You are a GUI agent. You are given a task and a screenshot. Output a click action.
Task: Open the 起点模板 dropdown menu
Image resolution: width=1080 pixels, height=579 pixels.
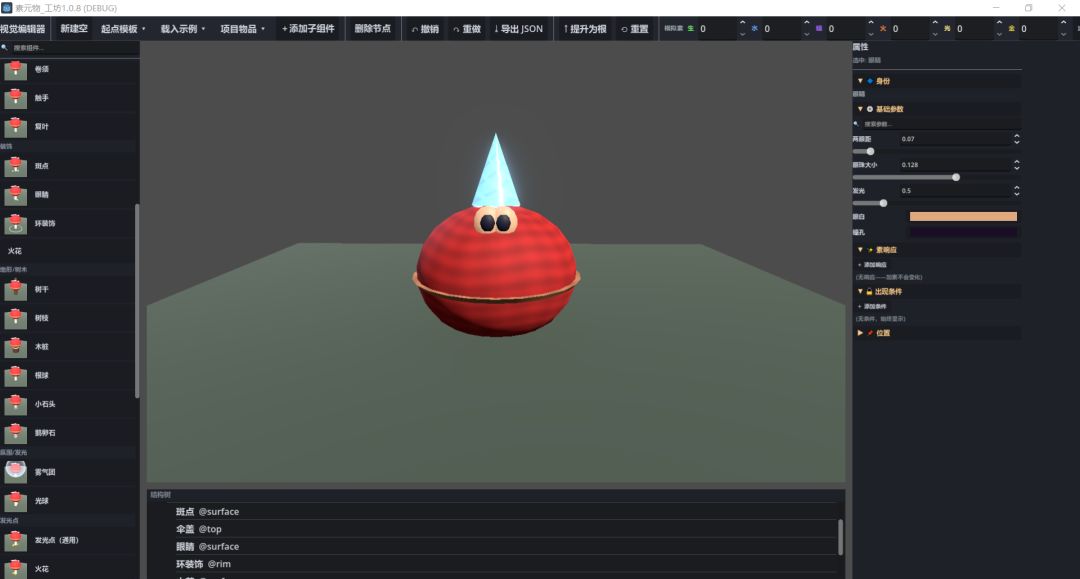(x=123, y=29)
